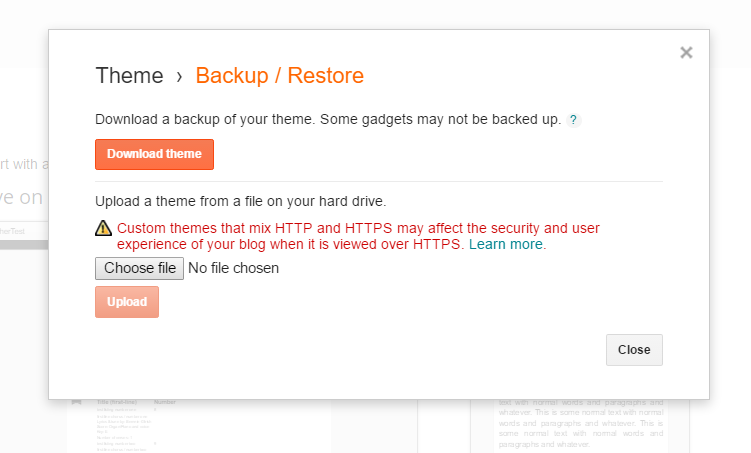Click the faded Title (first-line) table header
Screen dimensions: 751x453
pos(117,402)
